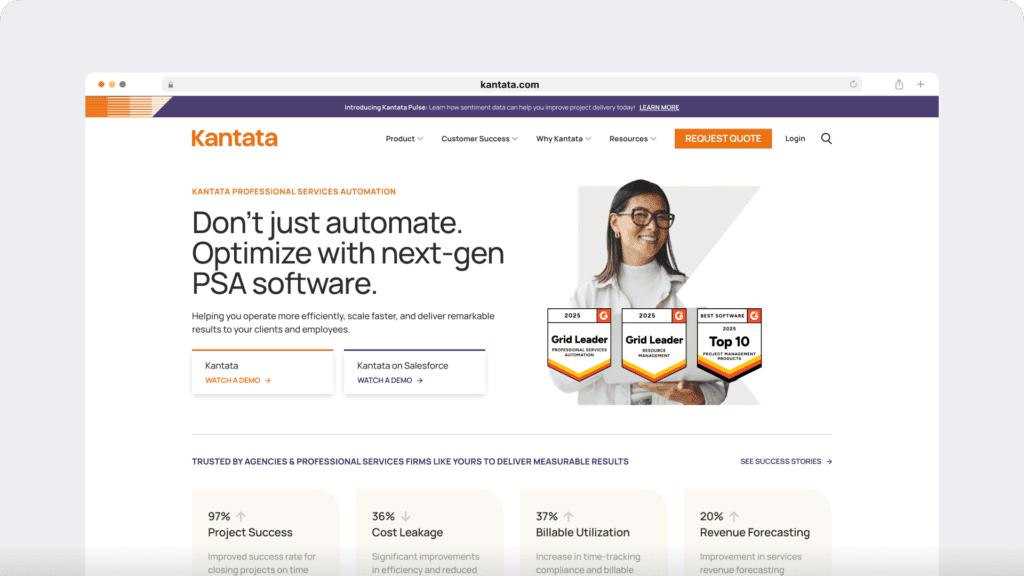
Task: Expand the Product navigation dropdown
Action: [404, 139]
